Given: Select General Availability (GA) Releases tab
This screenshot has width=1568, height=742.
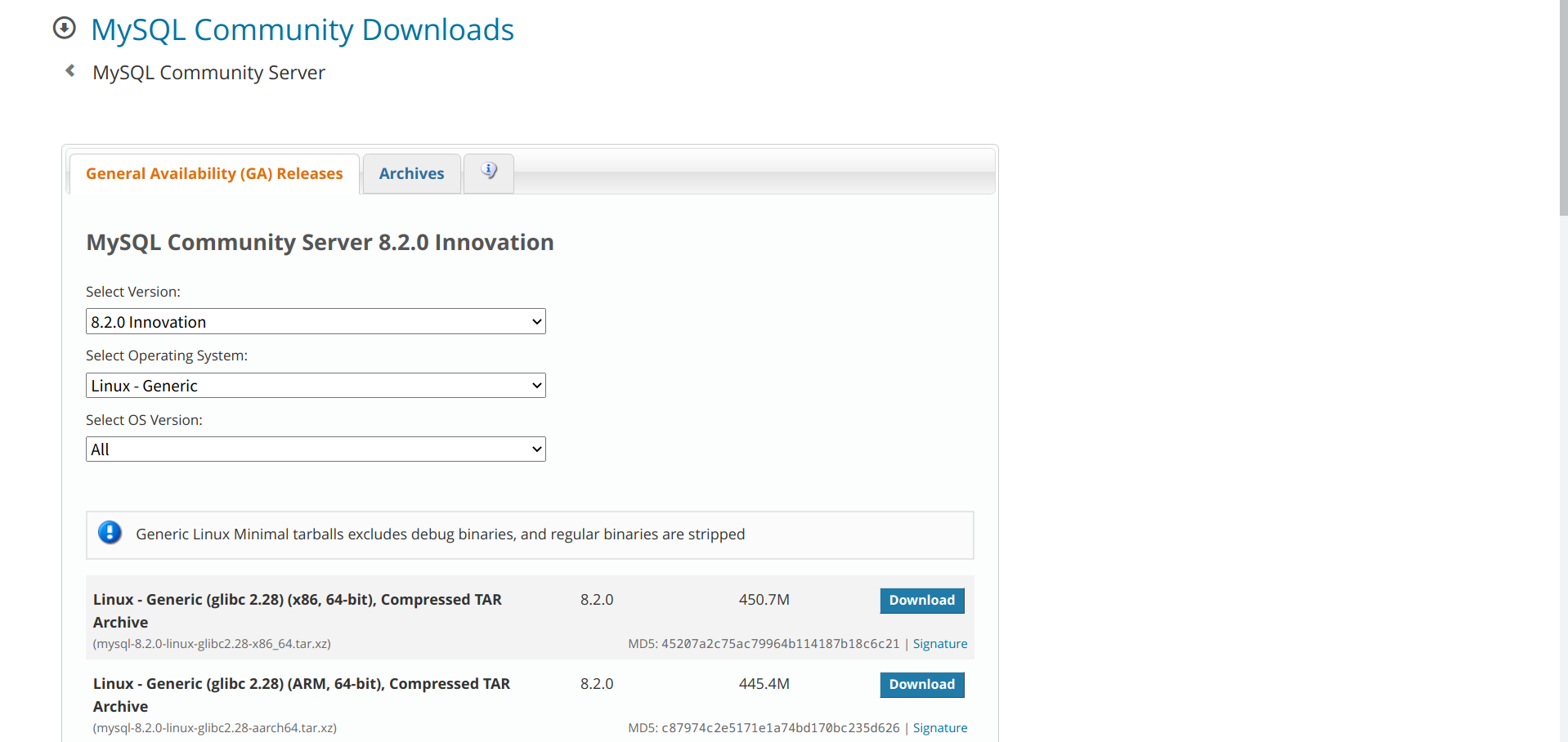Looking at the screenshot, I should pos(214,173).
